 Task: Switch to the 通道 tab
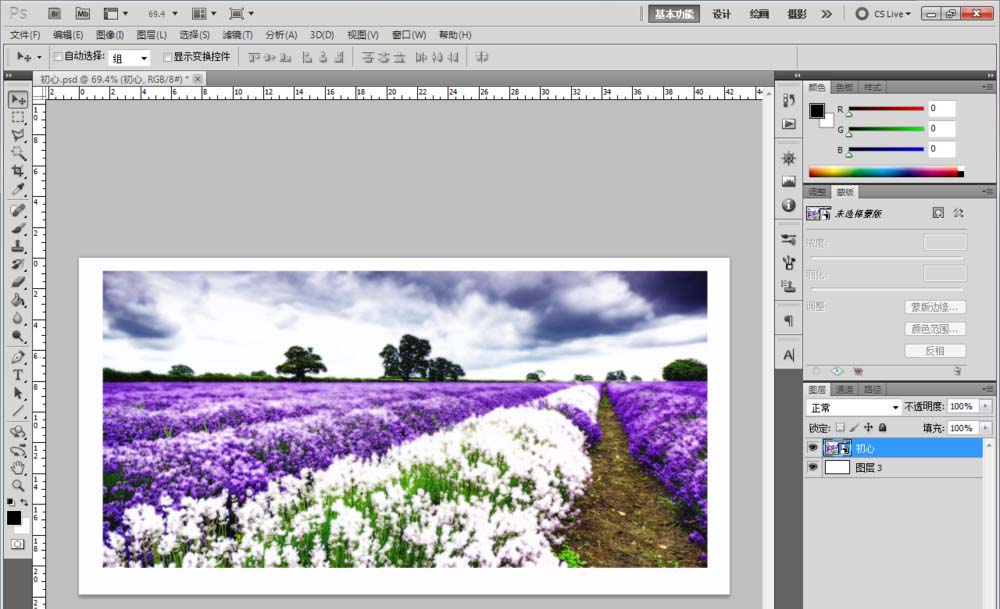coord(844,389)
